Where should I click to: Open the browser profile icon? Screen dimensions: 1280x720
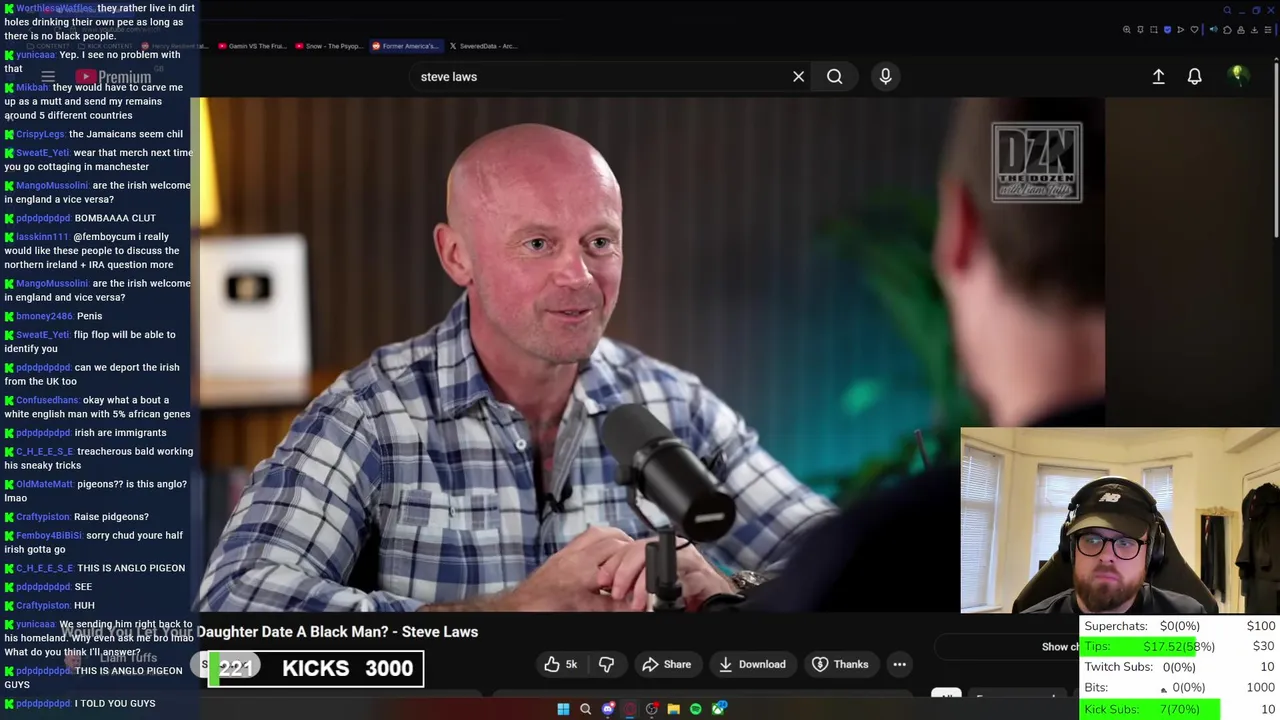1241,30
